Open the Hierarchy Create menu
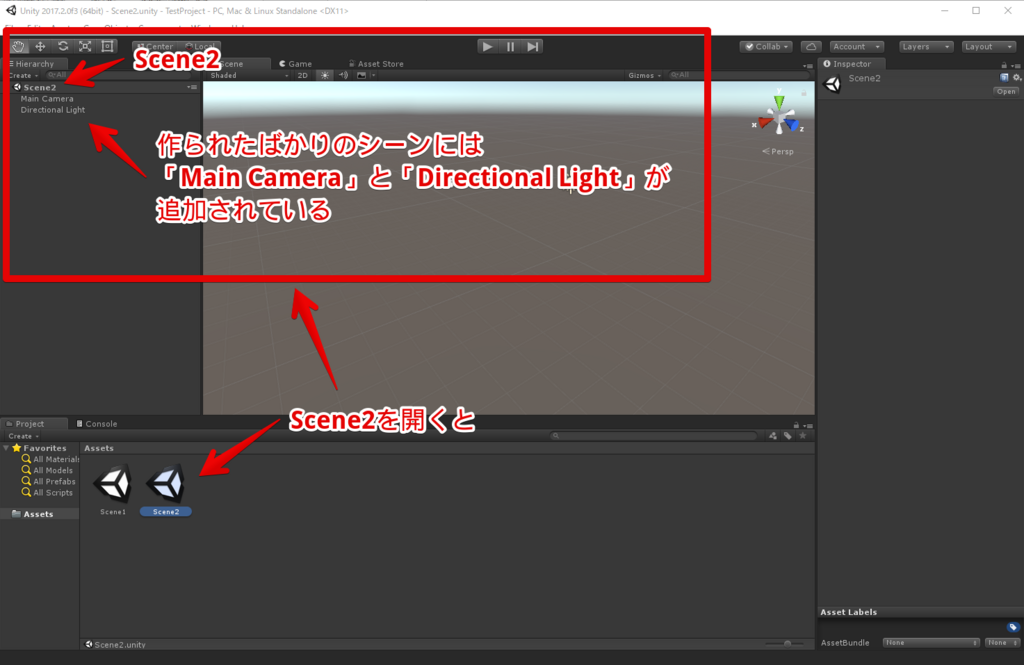The height and width of the screenshot is (665, 1024). point(24,75)
